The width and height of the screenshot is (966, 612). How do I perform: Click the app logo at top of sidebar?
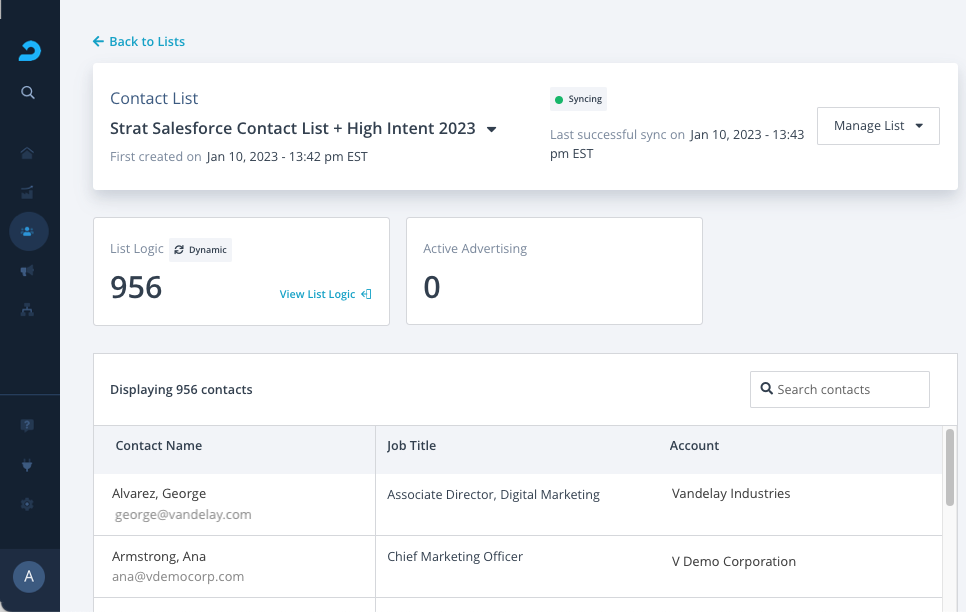[x=29, y=51]
